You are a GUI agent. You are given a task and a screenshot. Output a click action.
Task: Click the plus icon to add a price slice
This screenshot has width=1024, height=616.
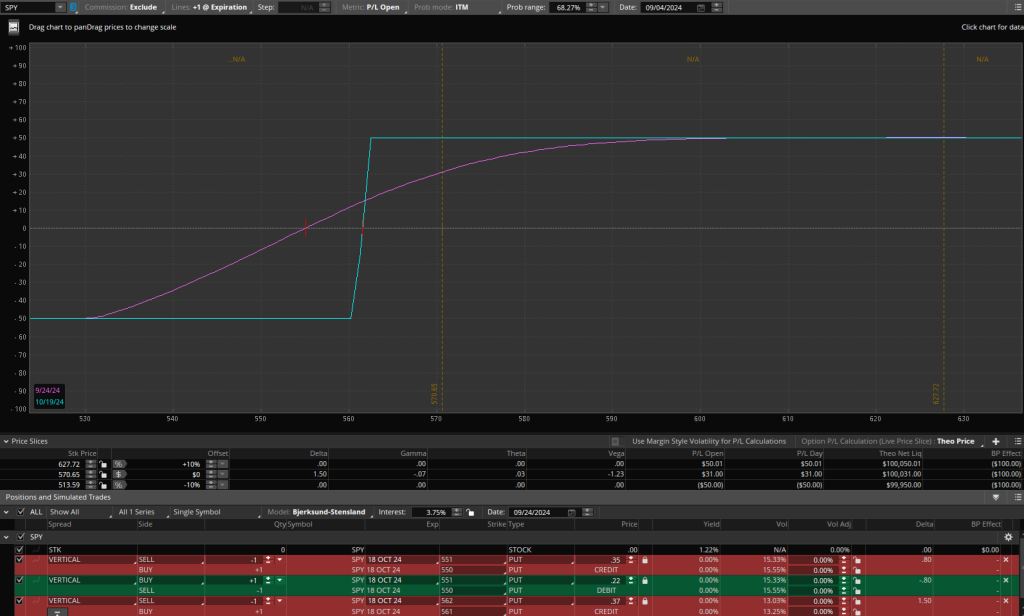994,442
